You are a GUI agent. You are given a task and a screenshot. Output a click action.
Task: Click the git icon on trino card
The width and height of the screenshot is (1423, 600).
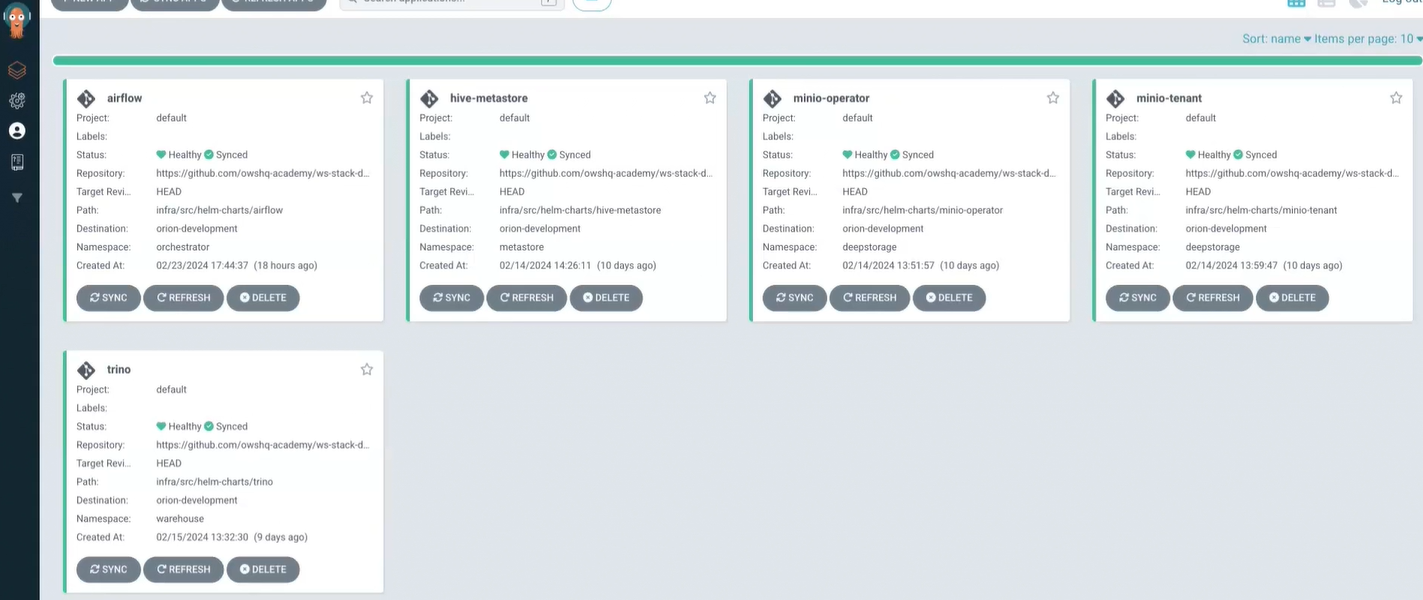point(87,370)
